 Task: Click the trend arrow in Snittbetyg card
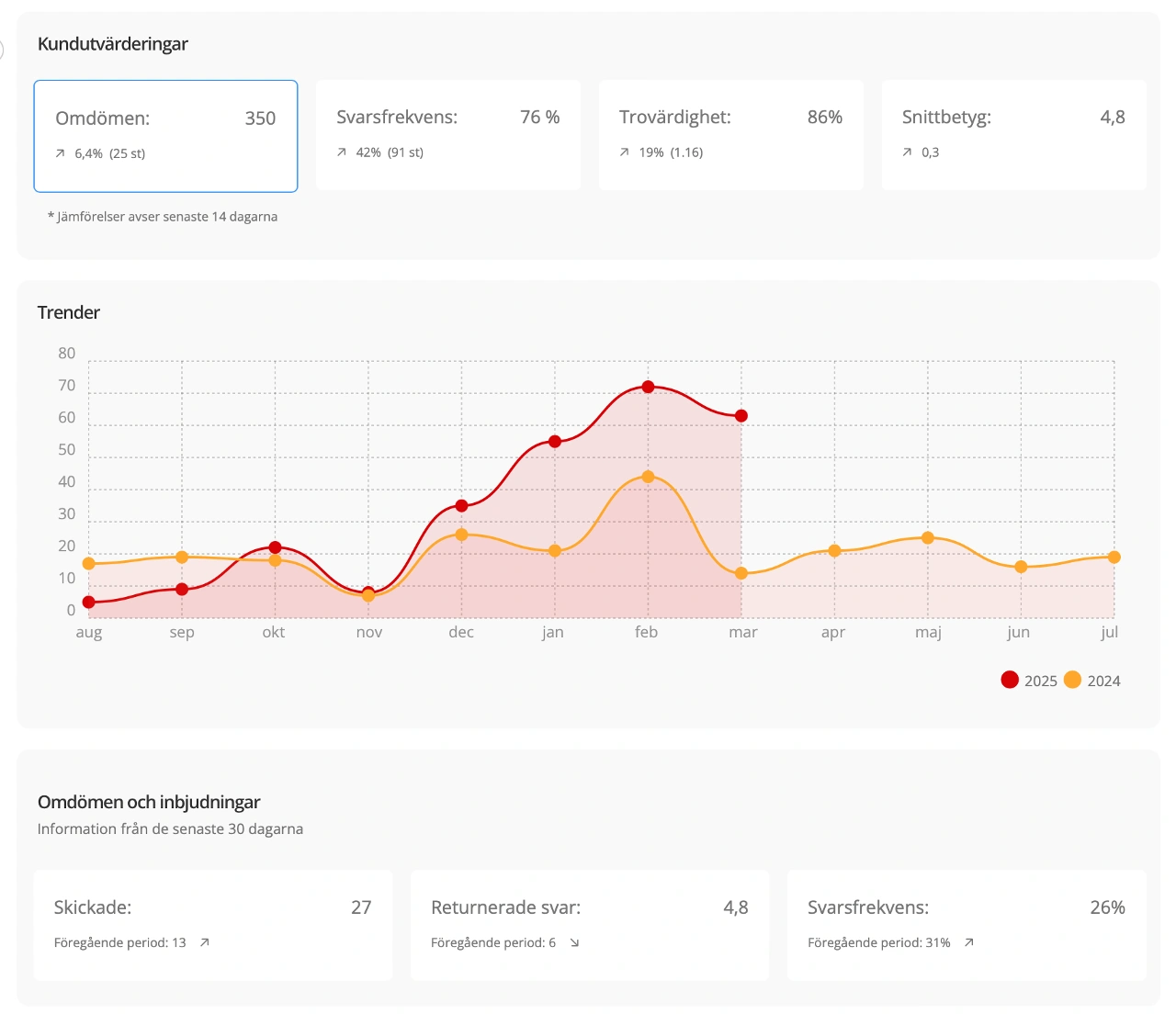(x=908, y=152)
